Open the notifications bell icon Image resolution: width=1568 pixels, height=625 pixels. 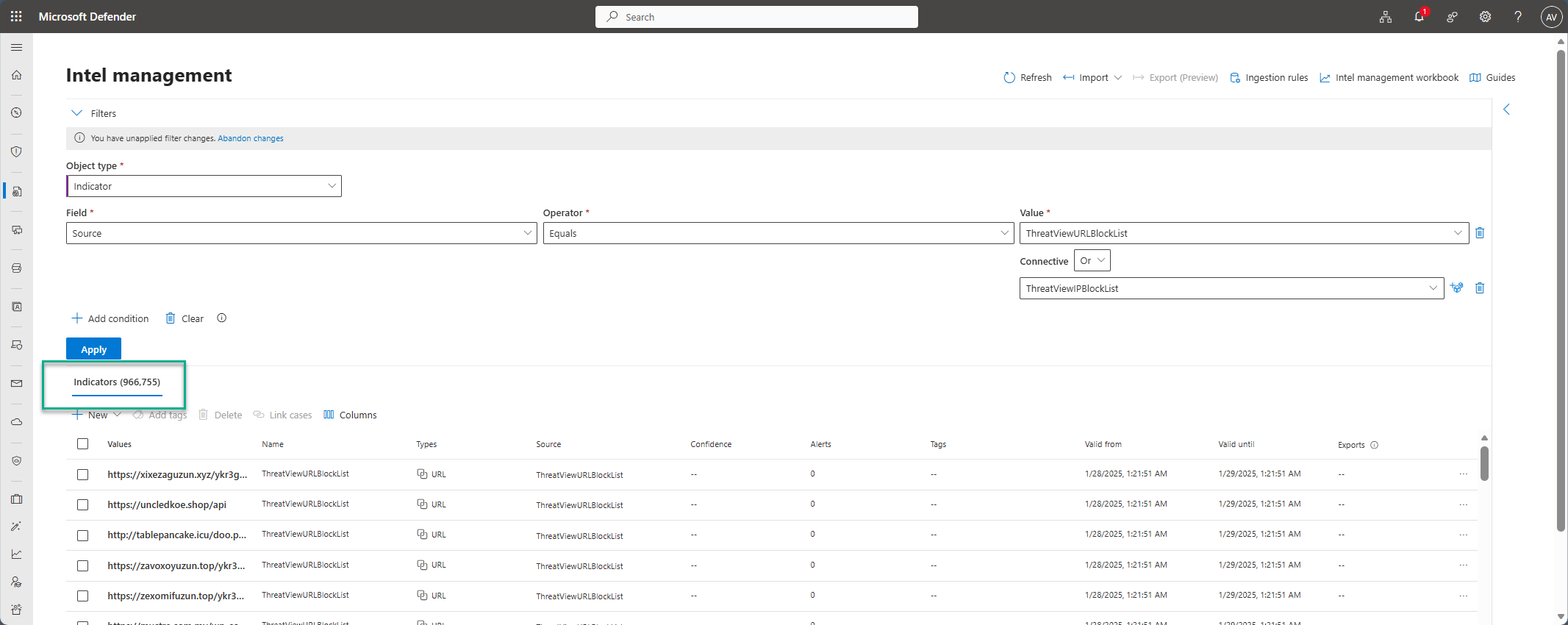click(1419, 17)
